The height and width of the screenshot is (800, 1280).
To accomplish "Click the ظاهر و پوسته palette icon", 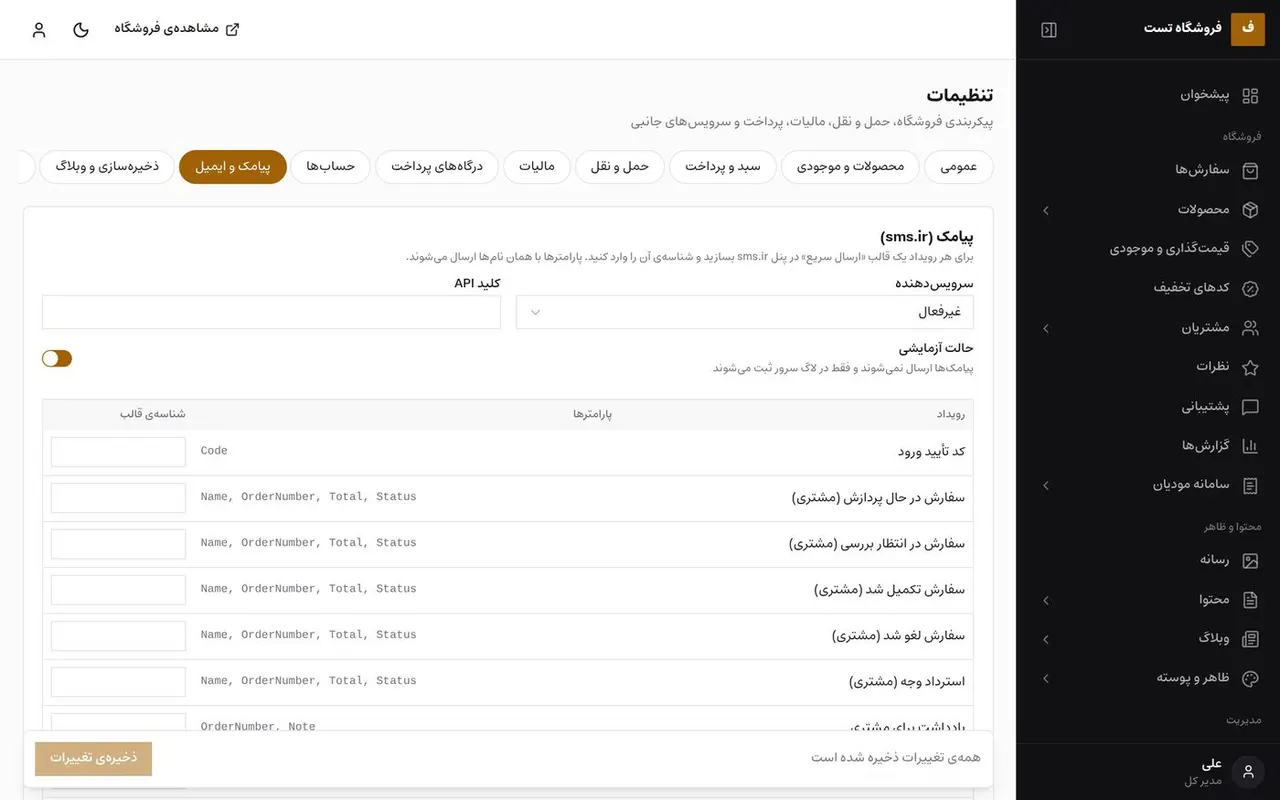I will pyautogui.click(x=1250, y=678).
